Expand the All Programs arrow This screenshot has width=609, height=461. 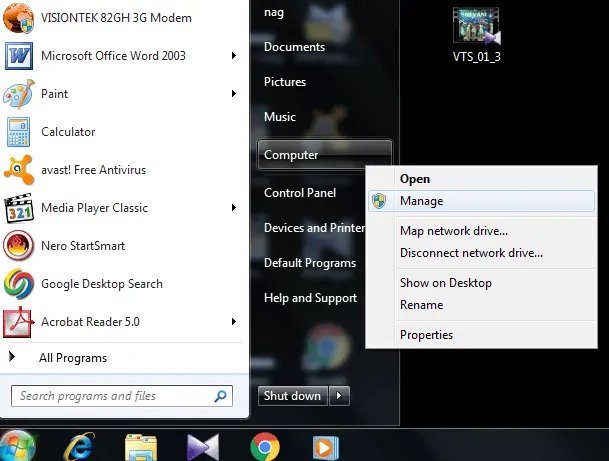[12, 357]
